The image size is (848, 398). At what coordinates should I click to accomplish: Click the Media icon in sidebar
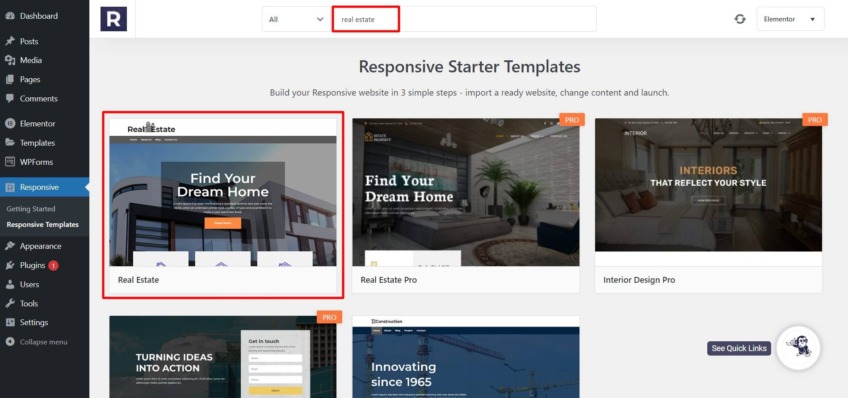coord(10,60)
